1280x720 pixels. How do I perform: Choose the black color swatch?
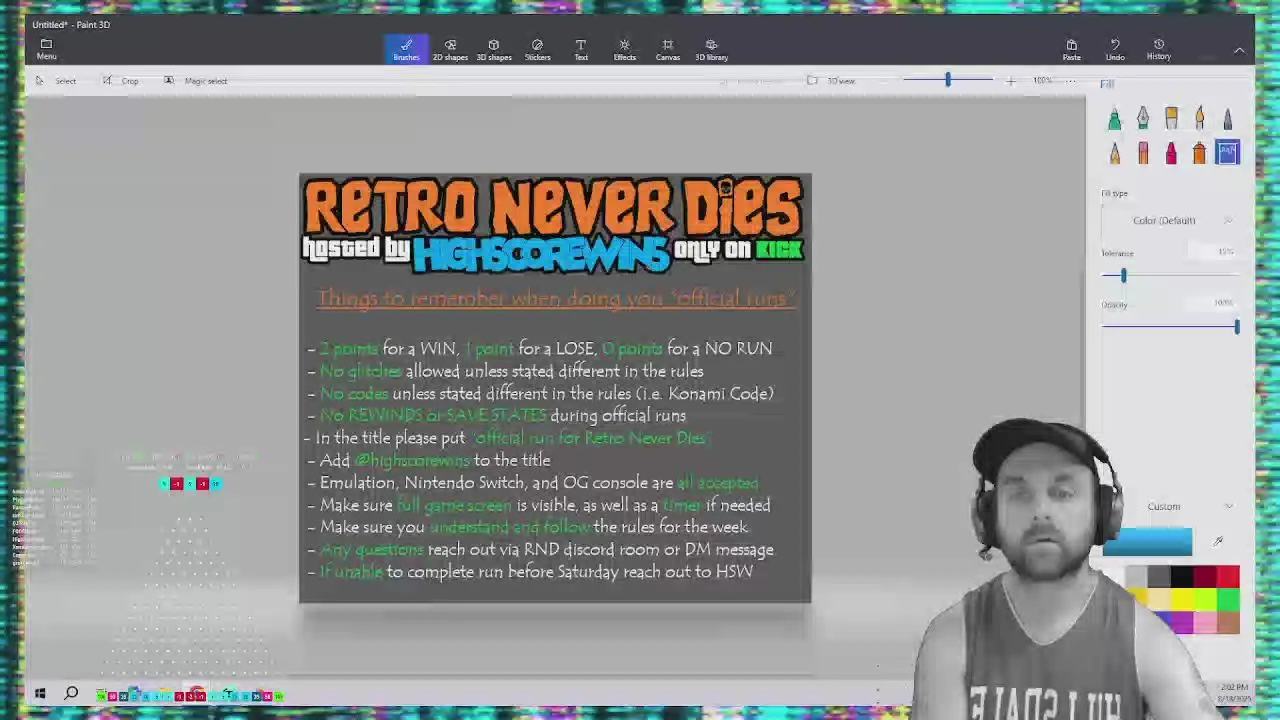(x=1181, y=576)
